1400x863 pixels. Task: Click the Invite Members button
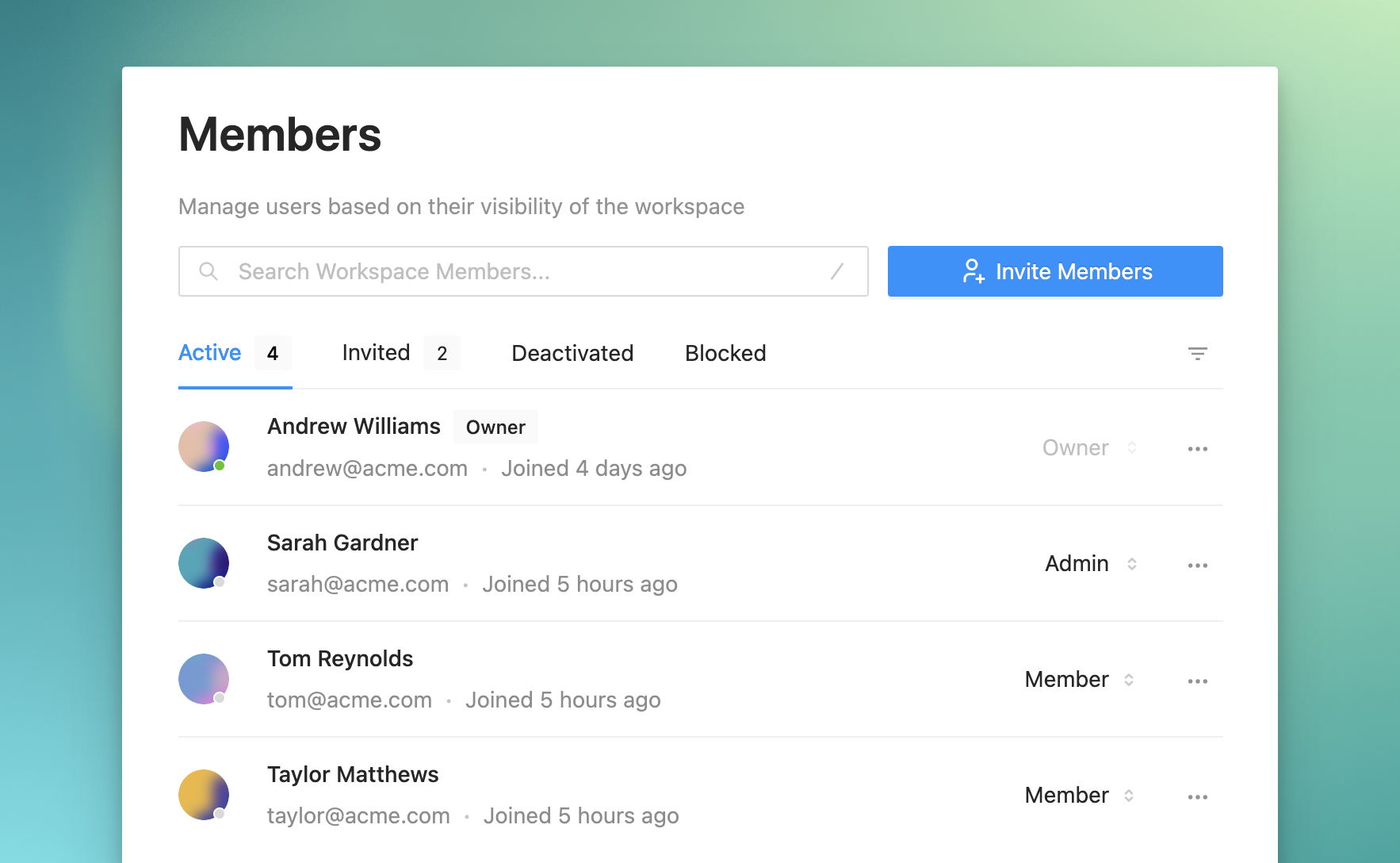coord(1054,271)
